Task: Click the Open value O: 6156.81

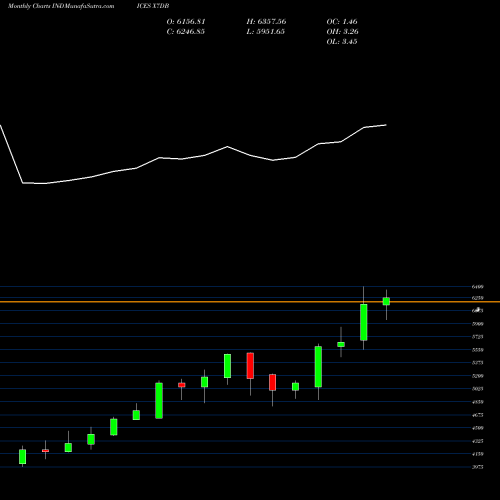Action: point(186,21)
